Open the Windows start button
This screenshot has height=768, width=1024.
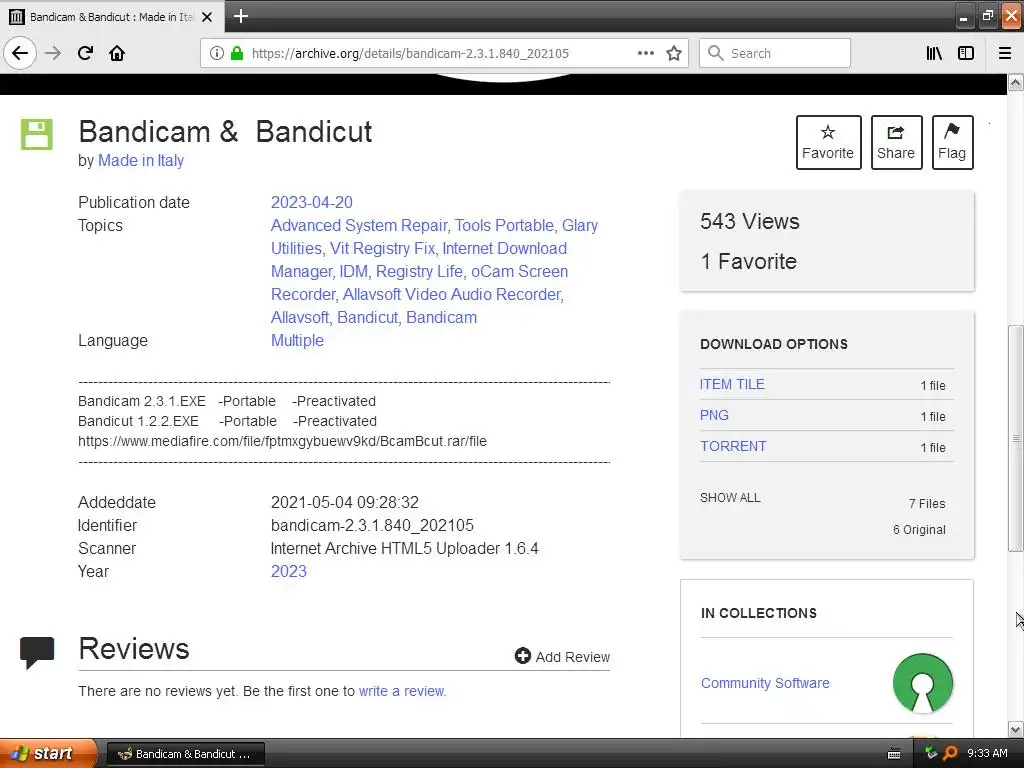tap(48, 753)
